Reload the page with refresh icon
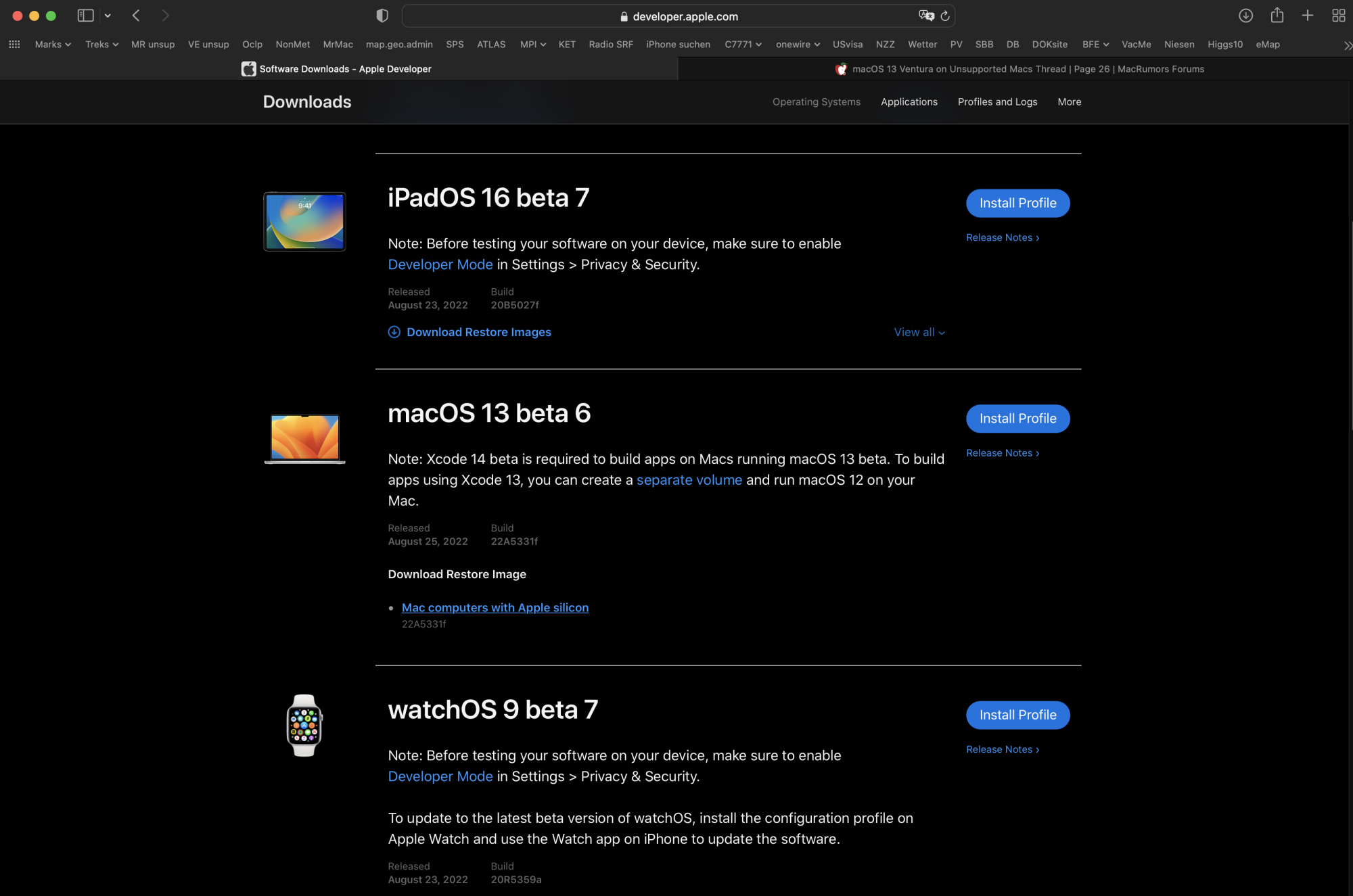Image resolution: width=1353 pixels, height=896 pixels. click(945, 16)
